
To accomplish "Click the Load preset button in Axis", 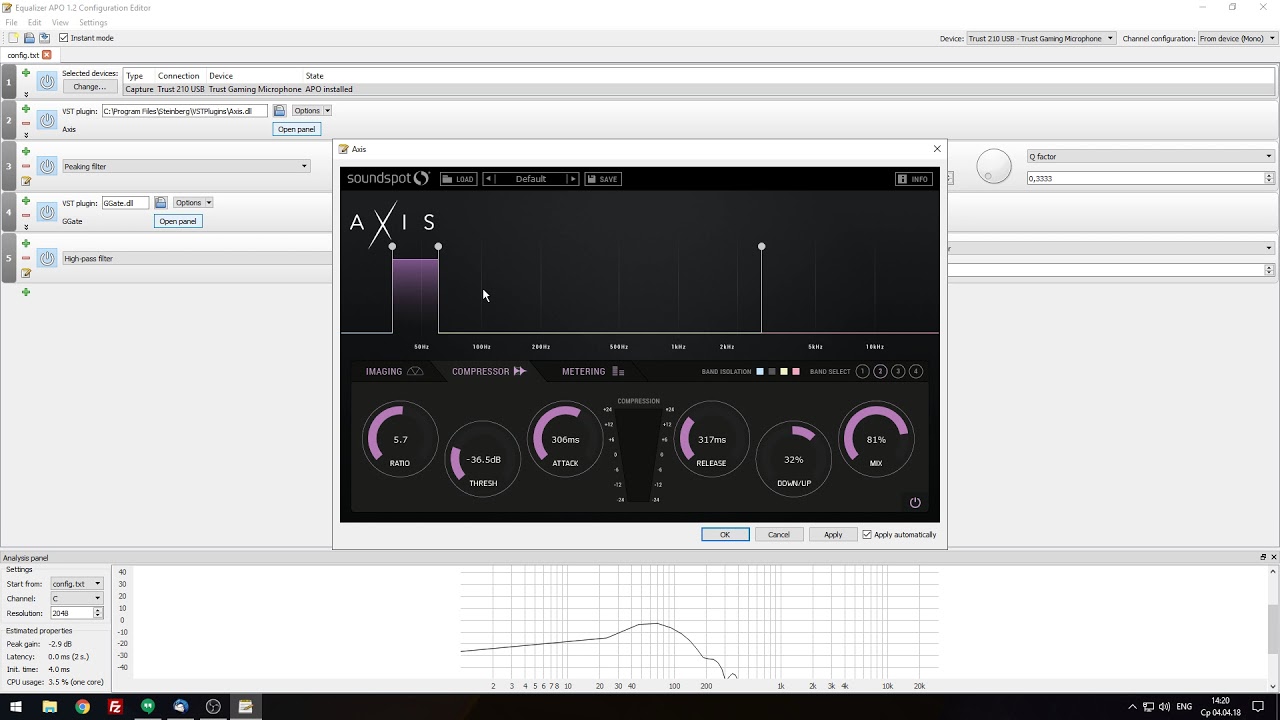I will point(458,179).
